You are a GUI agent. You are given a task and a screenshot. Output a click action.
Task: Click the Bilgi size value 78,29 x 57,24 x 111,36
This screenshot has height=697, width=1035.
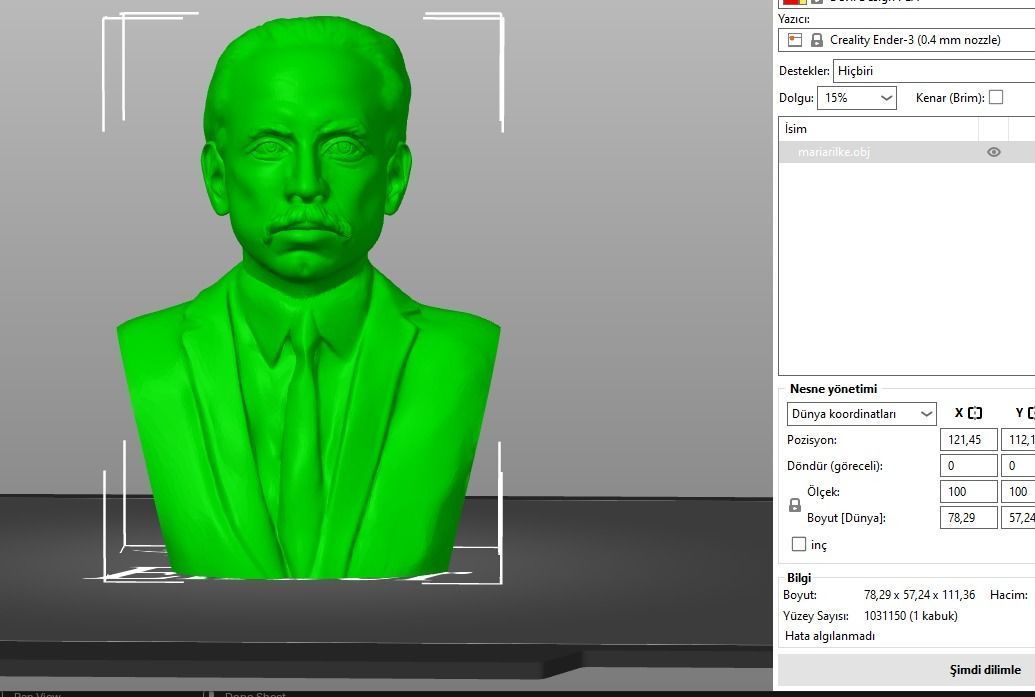[919, 595]
